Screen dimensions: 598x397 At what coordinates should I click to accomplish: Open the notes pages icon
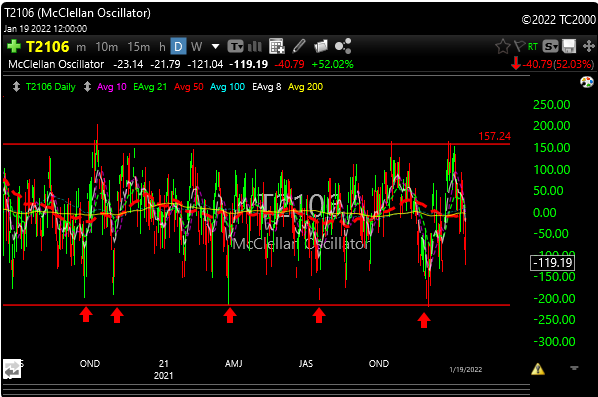pyautogui.click(x=321, y=46)
